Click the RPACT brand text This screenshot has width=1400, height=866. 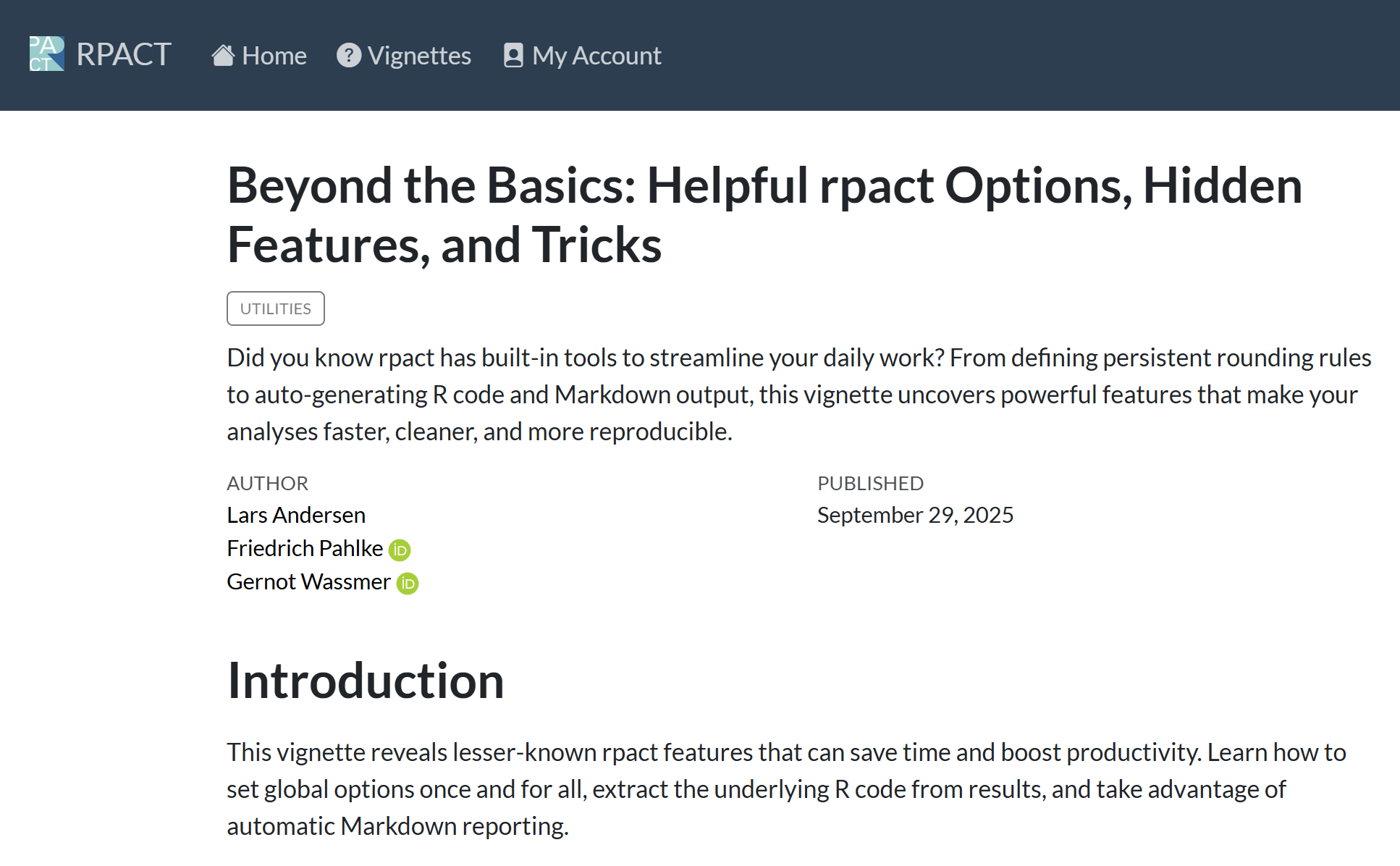pyautogui.click(x=124, y=55)
